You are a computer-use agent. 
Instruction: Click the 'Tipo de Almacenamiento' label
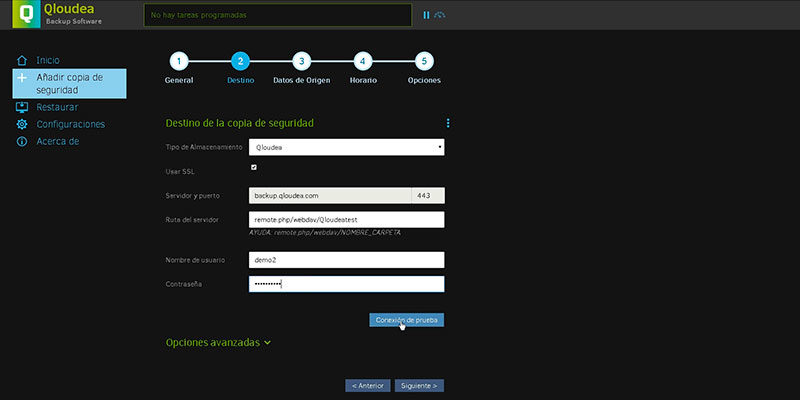click(204, 147)
